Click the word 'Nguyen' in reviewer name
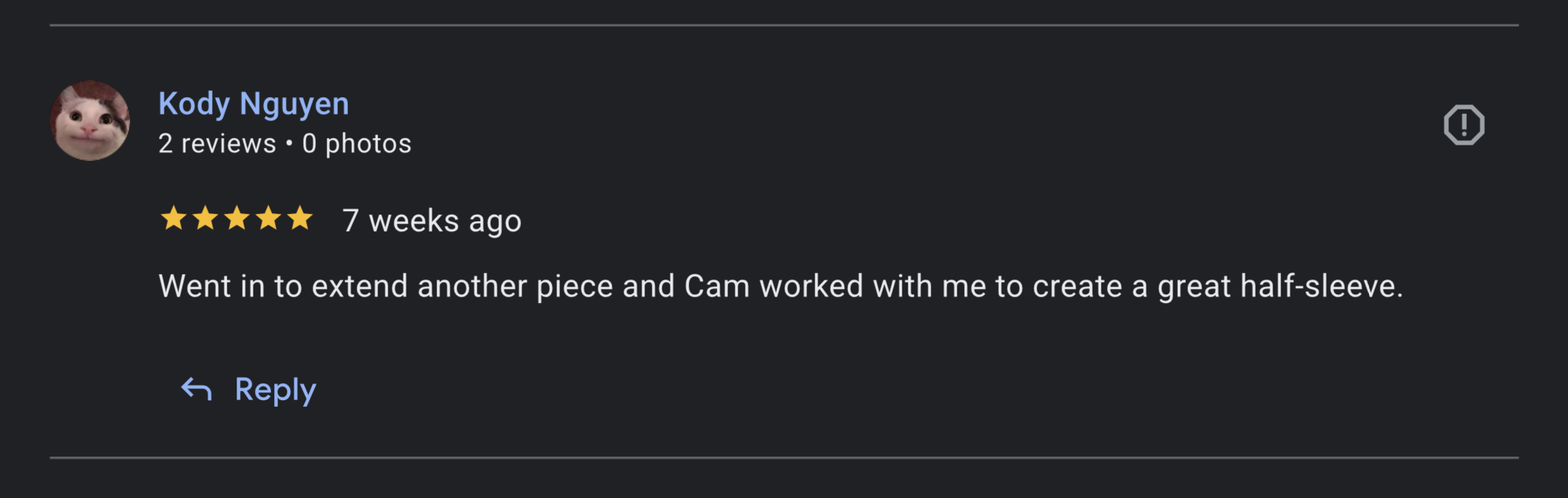This screenshot has width=1568, height=498. 294,105
